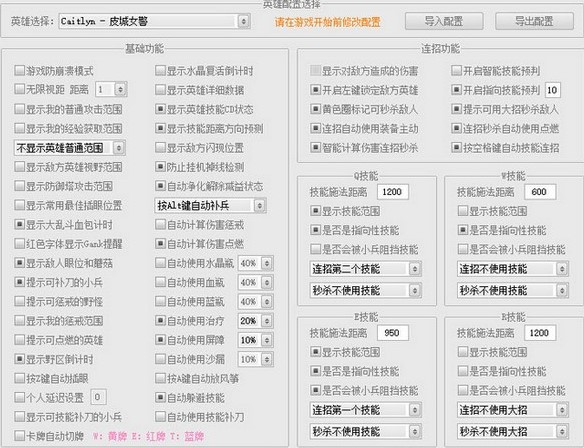Disable 按空格键自动技能连招 checkbox
This screenshot has width=584, height=448.
pos(456,147)
